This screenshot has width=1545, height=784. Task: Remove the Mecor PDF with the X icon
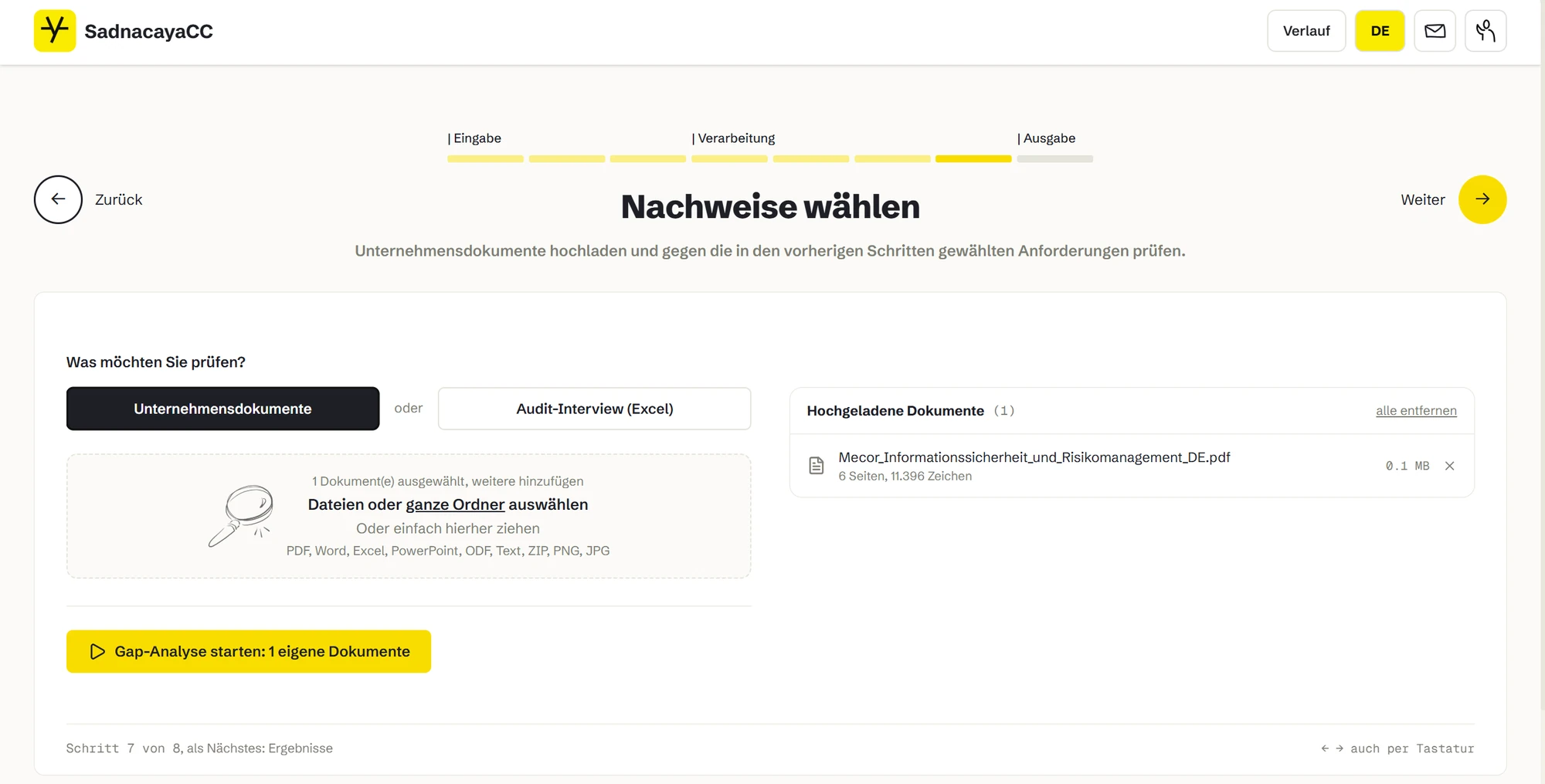(x=1449, y=466)
